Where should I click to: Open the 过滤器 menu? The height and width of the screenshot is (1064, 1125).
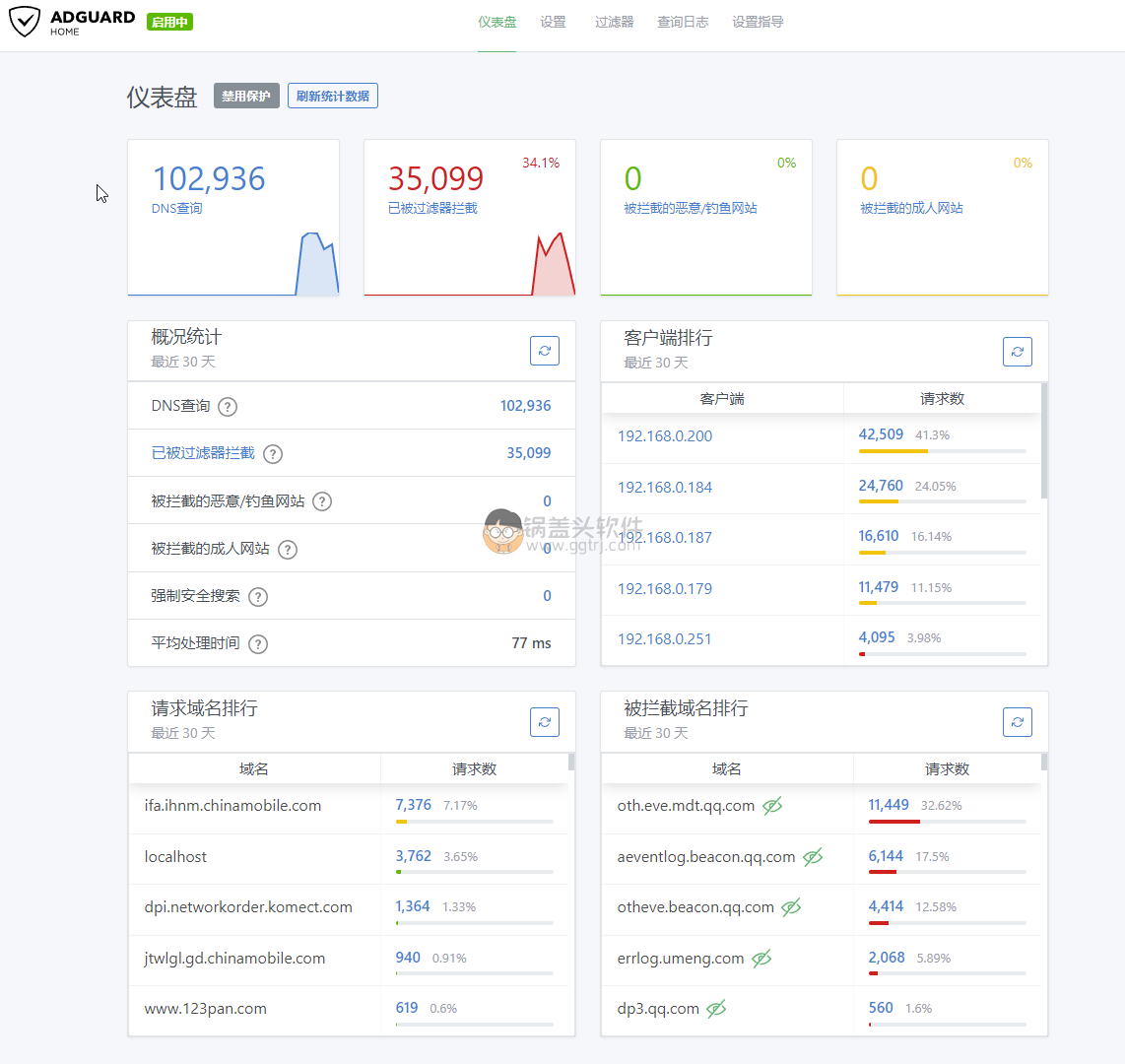click(x=614, y=21)
